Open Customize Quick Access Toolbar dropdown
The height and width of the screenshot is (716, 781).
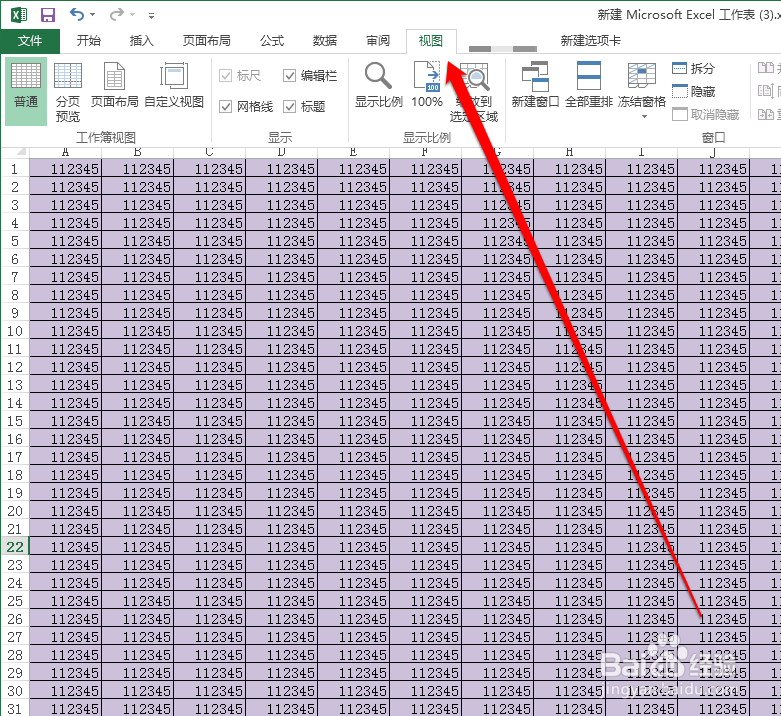point(151,16)
